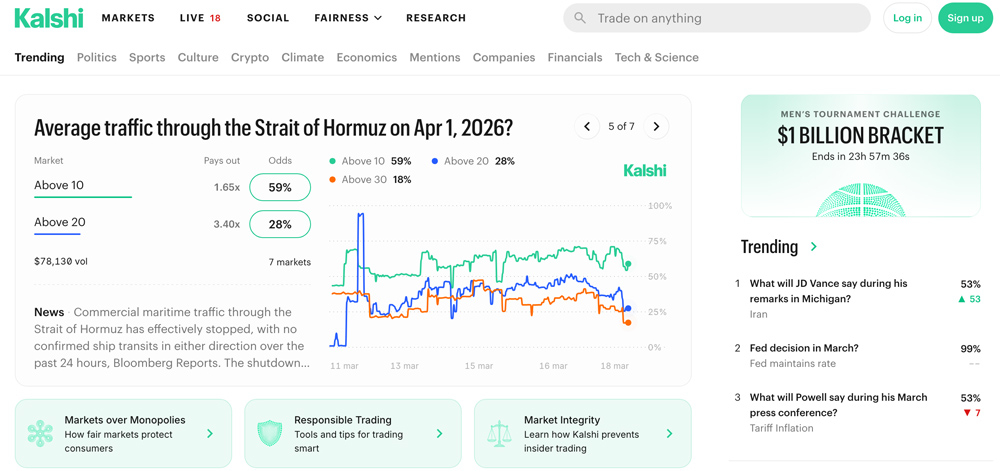Click the 7 markets label

pos(290,262)
